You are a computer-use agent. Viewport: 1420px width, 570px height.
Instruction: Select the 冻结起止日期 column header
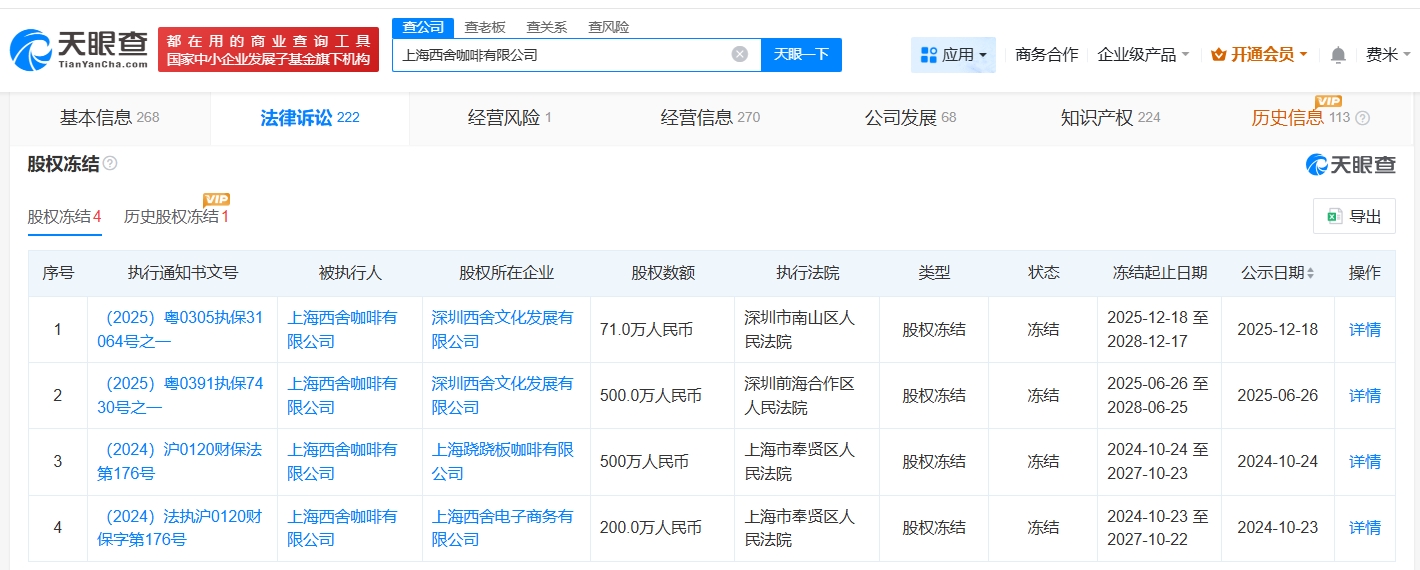[x=1159, y=273]
